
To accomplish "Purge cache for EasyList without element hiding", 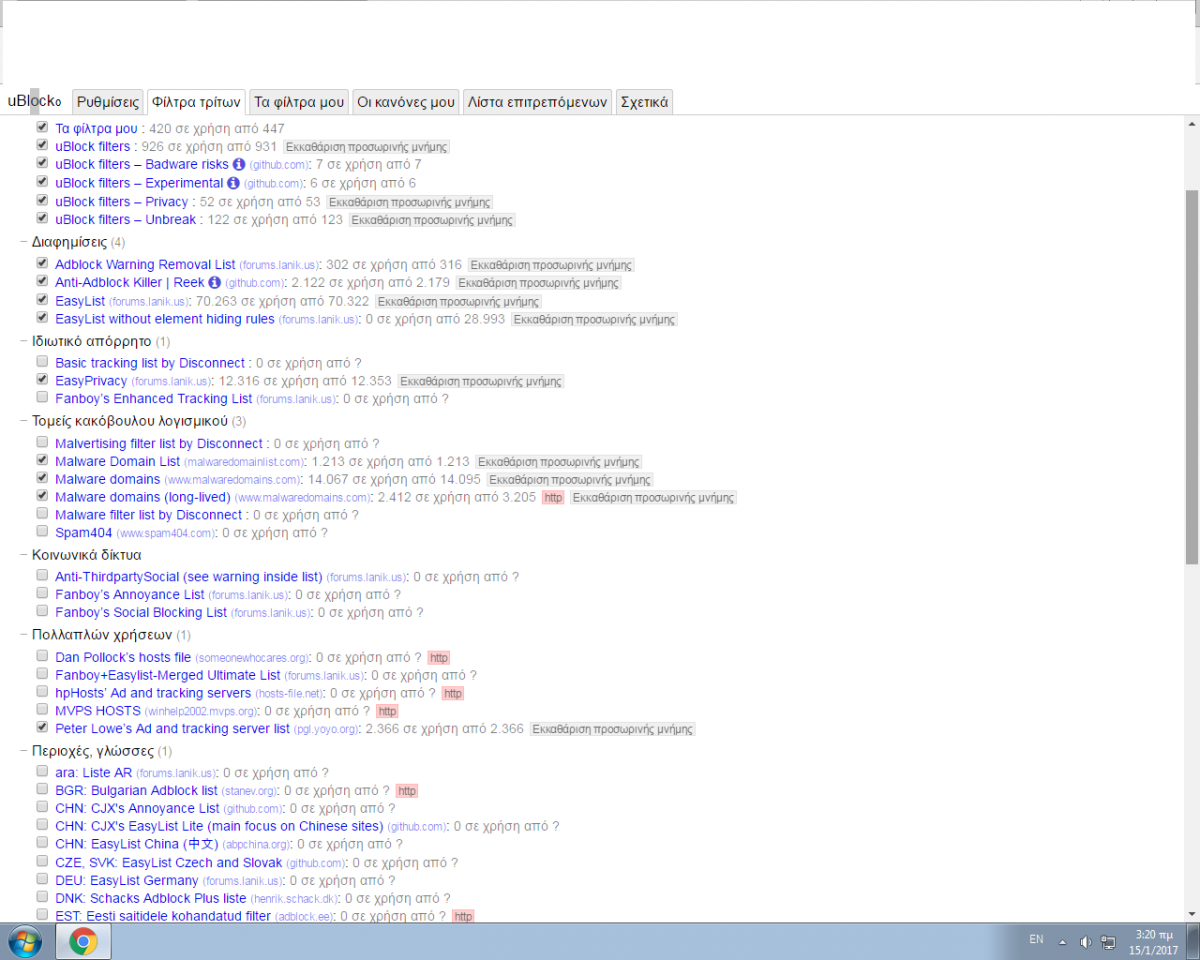I will tap(594, 320).
